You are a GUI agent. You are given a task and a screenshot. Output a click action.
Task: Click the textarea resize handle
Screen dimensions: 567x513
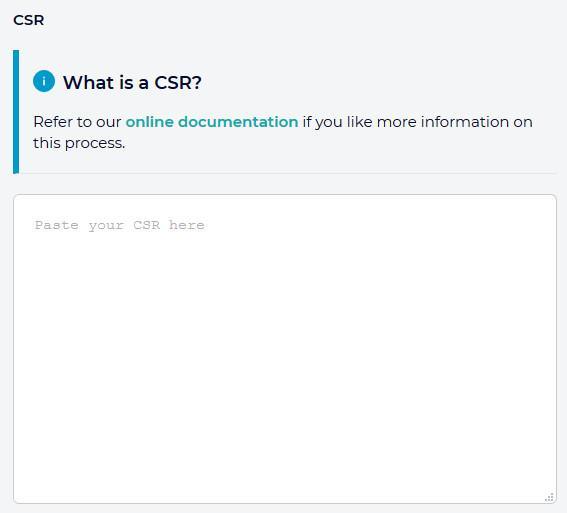coord(549,497)
